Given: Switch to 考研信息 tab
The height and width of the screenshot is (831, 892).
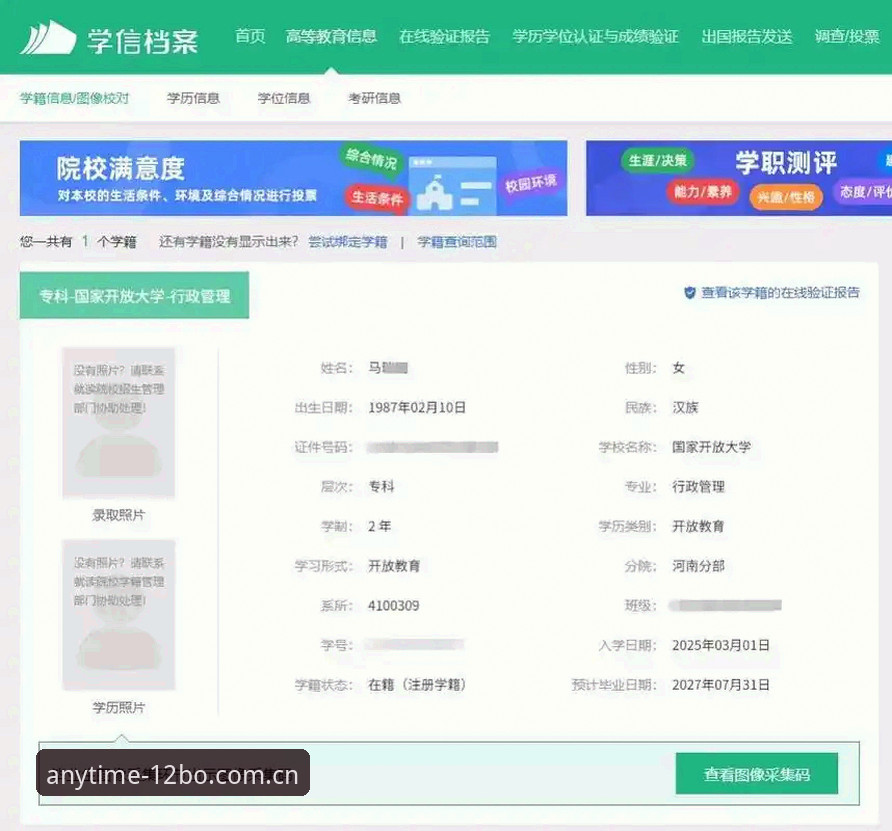Looking at the screenshot, I should click(374, 98).
